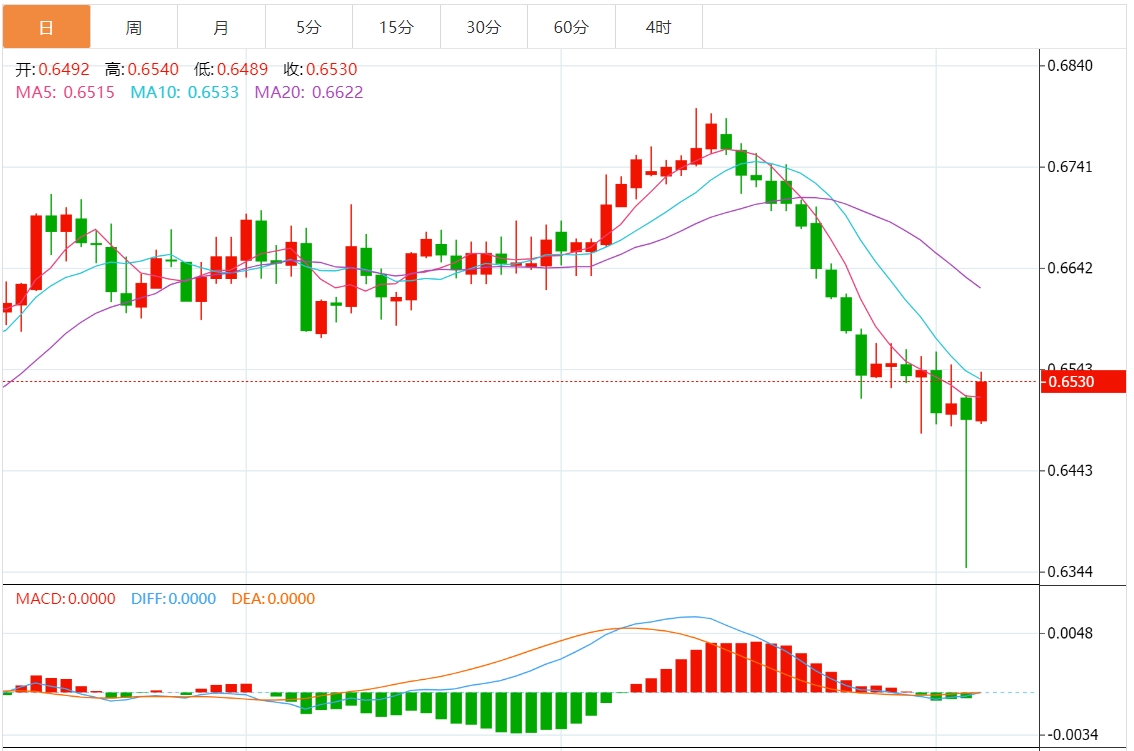Click the 高:0.6540 high price value

point(142,69)
